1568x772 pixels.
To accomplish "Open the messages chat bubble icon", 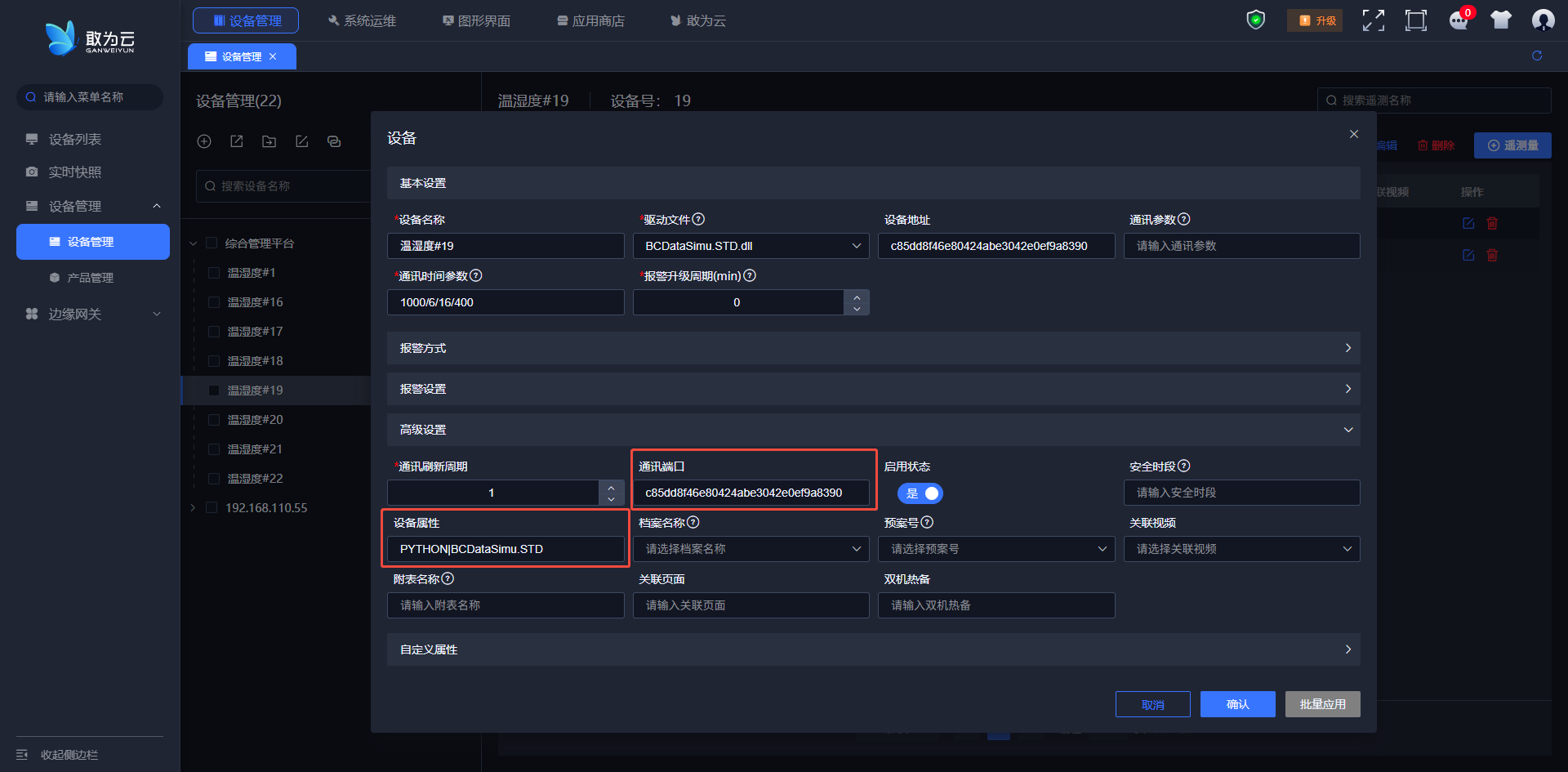I will coord(1459,20).
